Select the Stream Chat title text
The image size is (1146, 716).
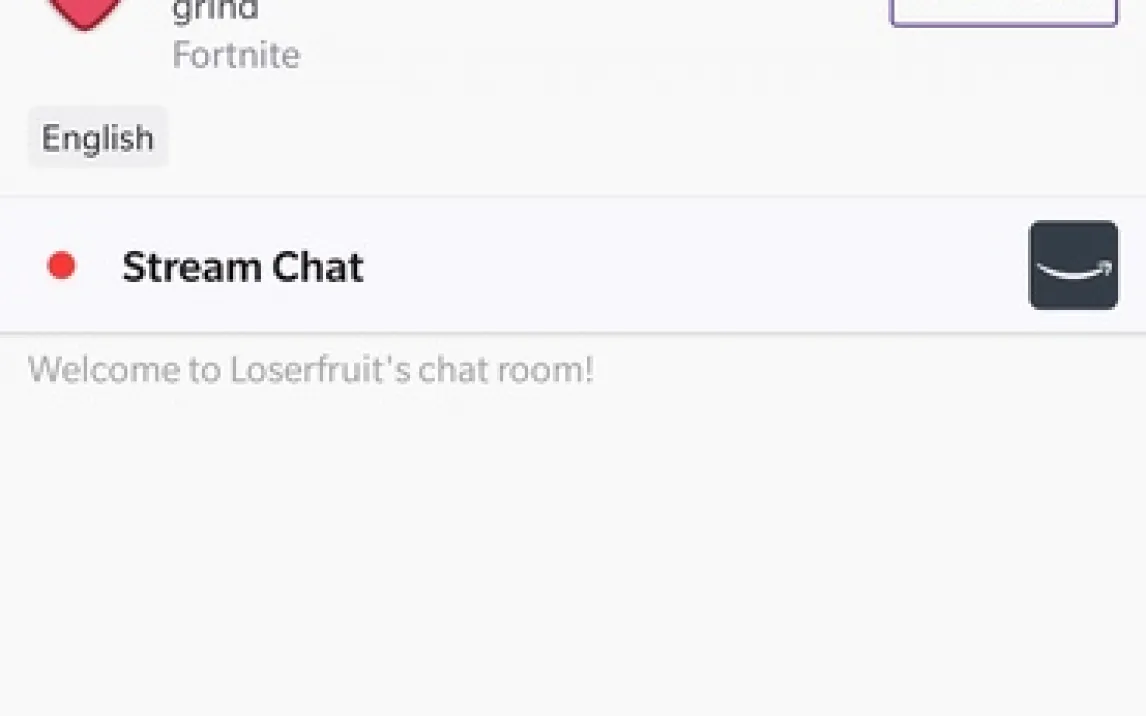(x=243, y=267)
